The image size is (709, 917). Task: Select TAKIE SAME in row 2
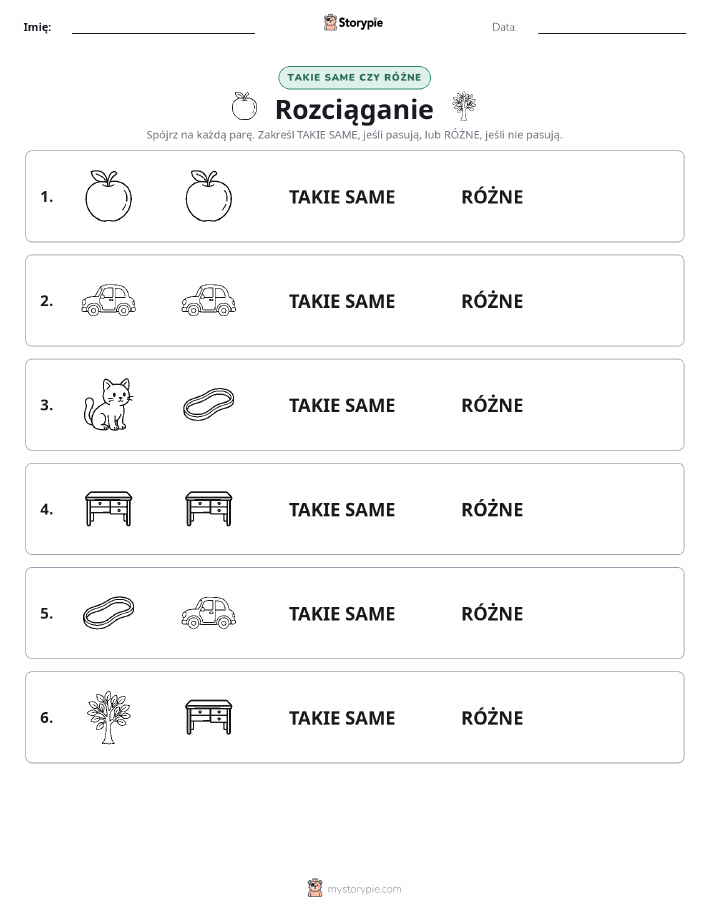tap(342, 301)
